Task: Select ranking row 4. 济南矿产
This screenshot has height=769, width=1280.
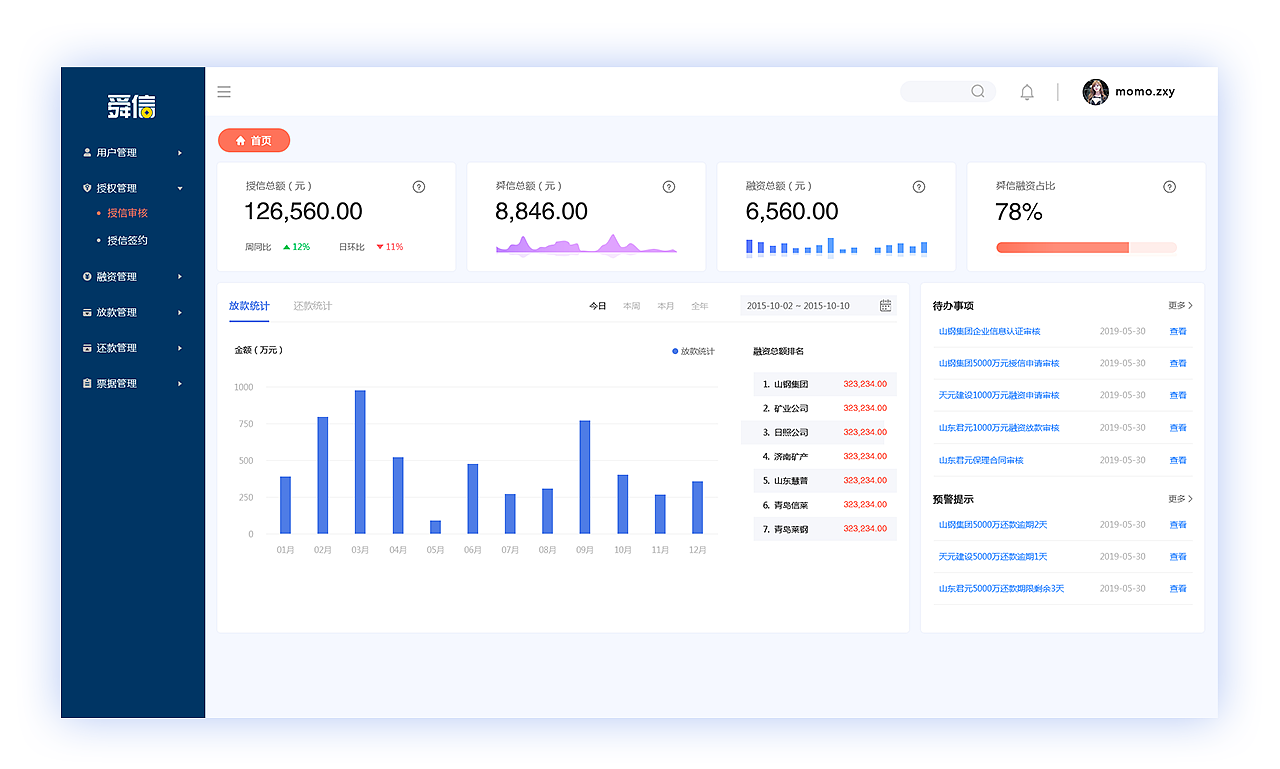Action: tap(825, 457)
